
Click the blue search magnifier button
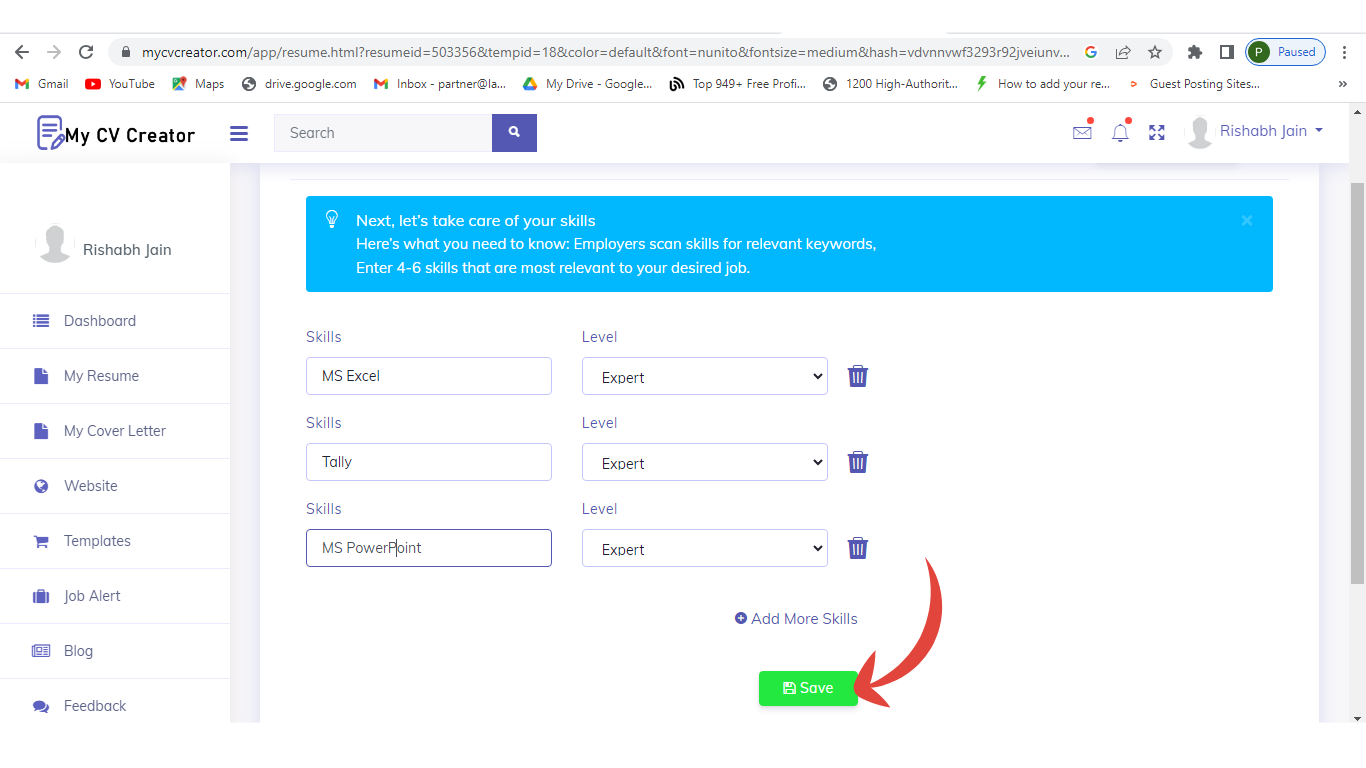(x=514, y=133)
